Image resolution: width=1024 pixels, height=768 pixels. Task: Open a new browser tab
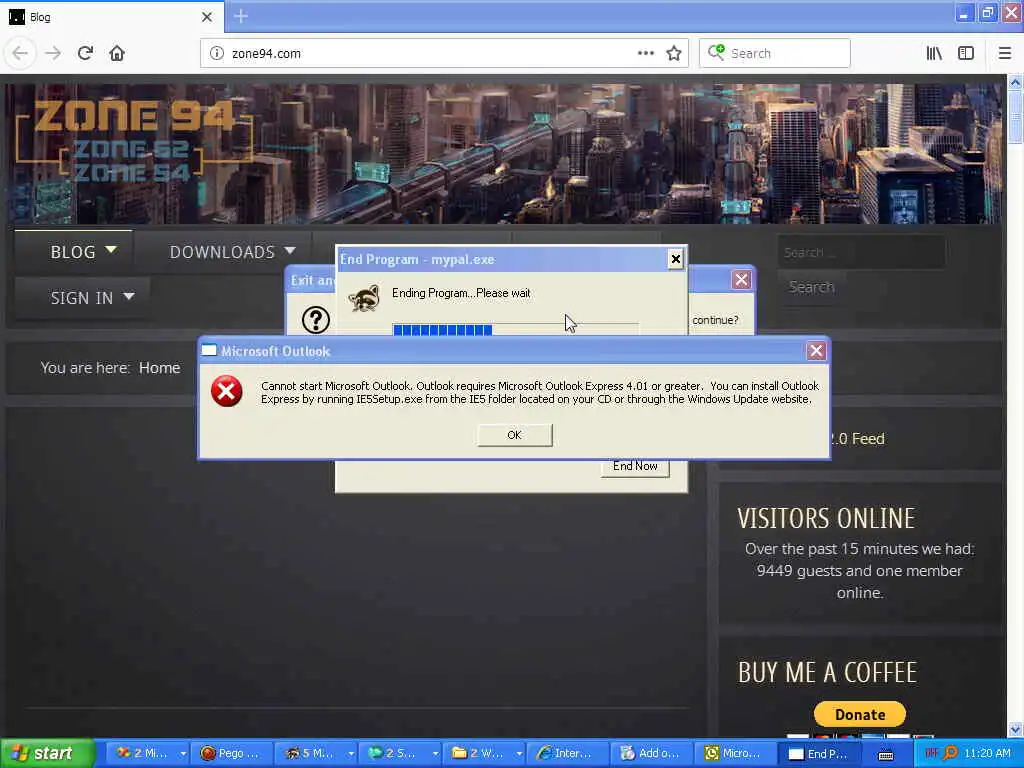coord(241,16)
